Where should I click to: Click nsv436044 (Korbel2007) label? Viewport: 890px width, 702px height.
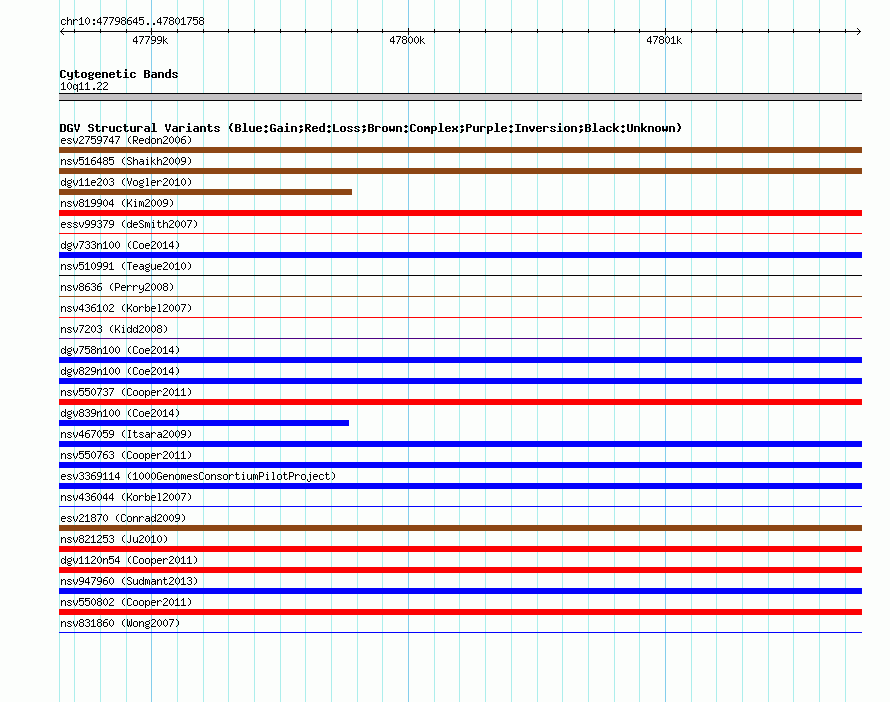[126, 497]
